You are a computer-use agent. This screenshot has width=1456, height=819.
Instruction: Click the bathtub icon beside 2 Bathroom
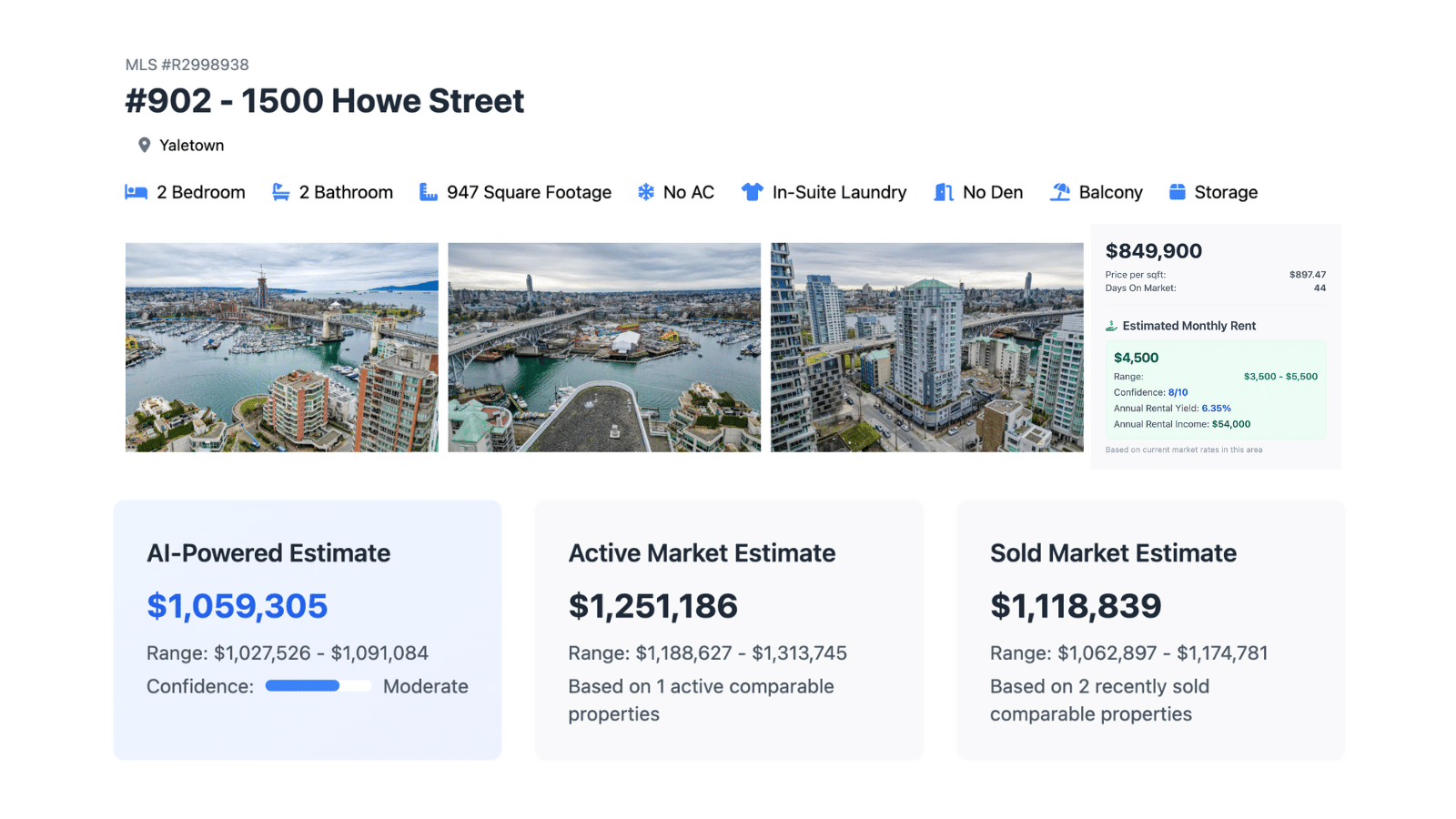(281, 192)
